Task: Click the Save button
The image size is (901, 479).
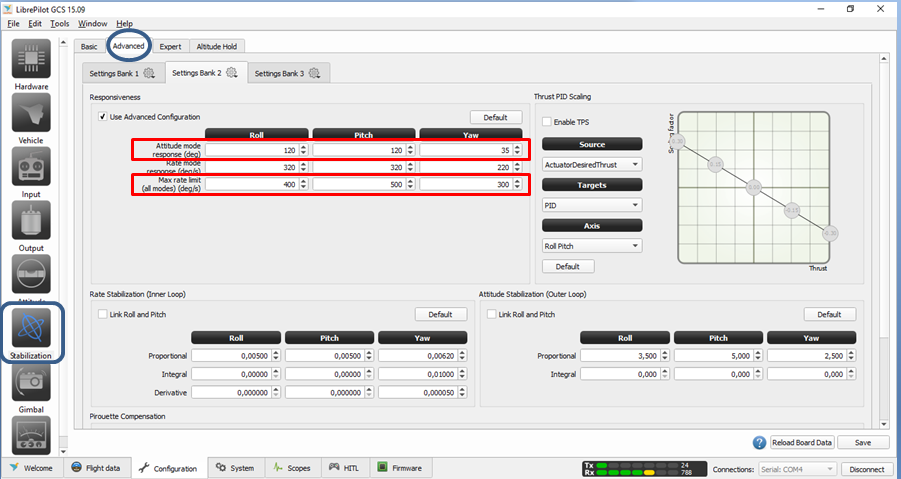Action: (862, 442)
